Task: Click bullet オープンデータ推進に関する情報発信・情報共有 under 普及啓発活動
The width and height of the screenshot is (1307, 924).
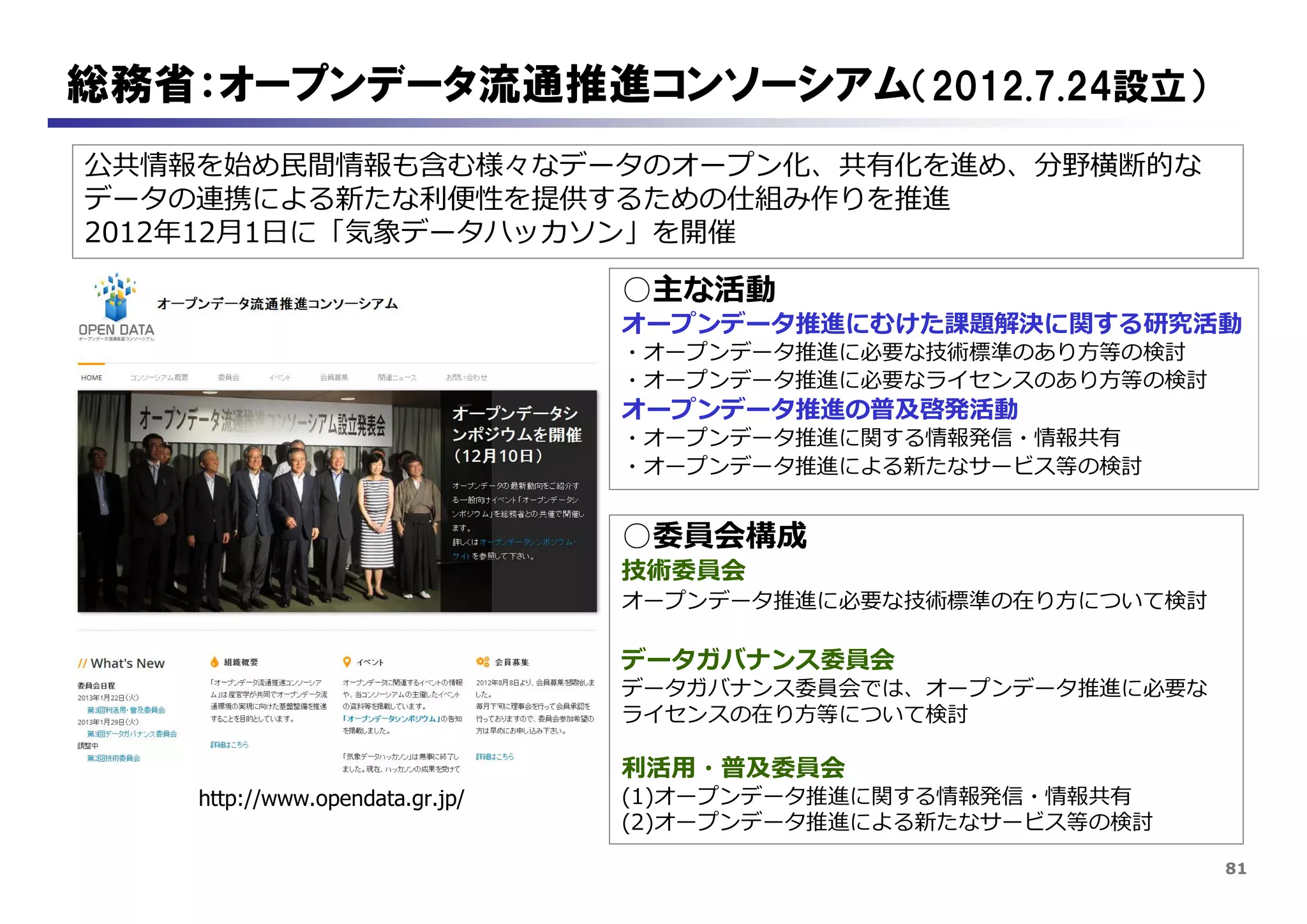Action: click(873, 438)
